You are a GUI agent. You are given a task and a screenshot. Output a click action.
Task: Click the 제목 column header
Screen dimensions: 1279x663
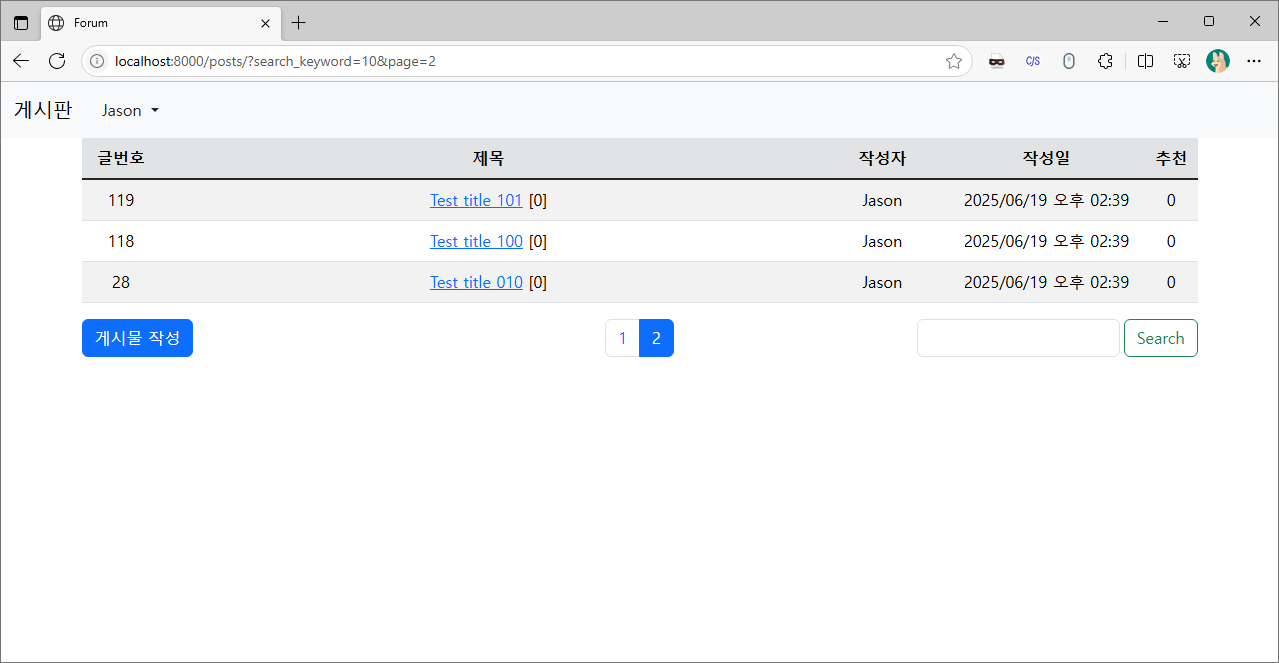click(x=488, y=158)
